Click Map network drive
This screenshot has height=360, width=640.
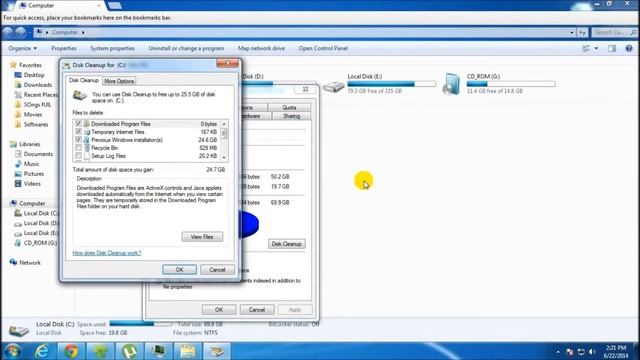261,48
